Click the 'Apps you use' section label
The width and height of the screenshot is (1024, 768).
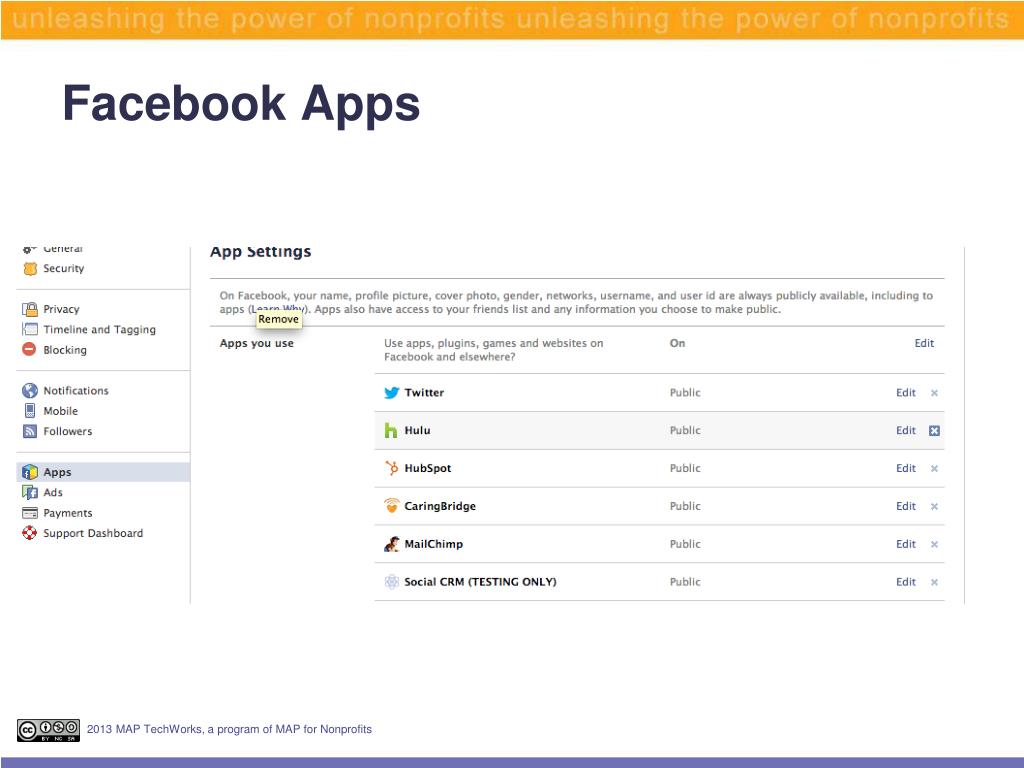pos(257,344)
